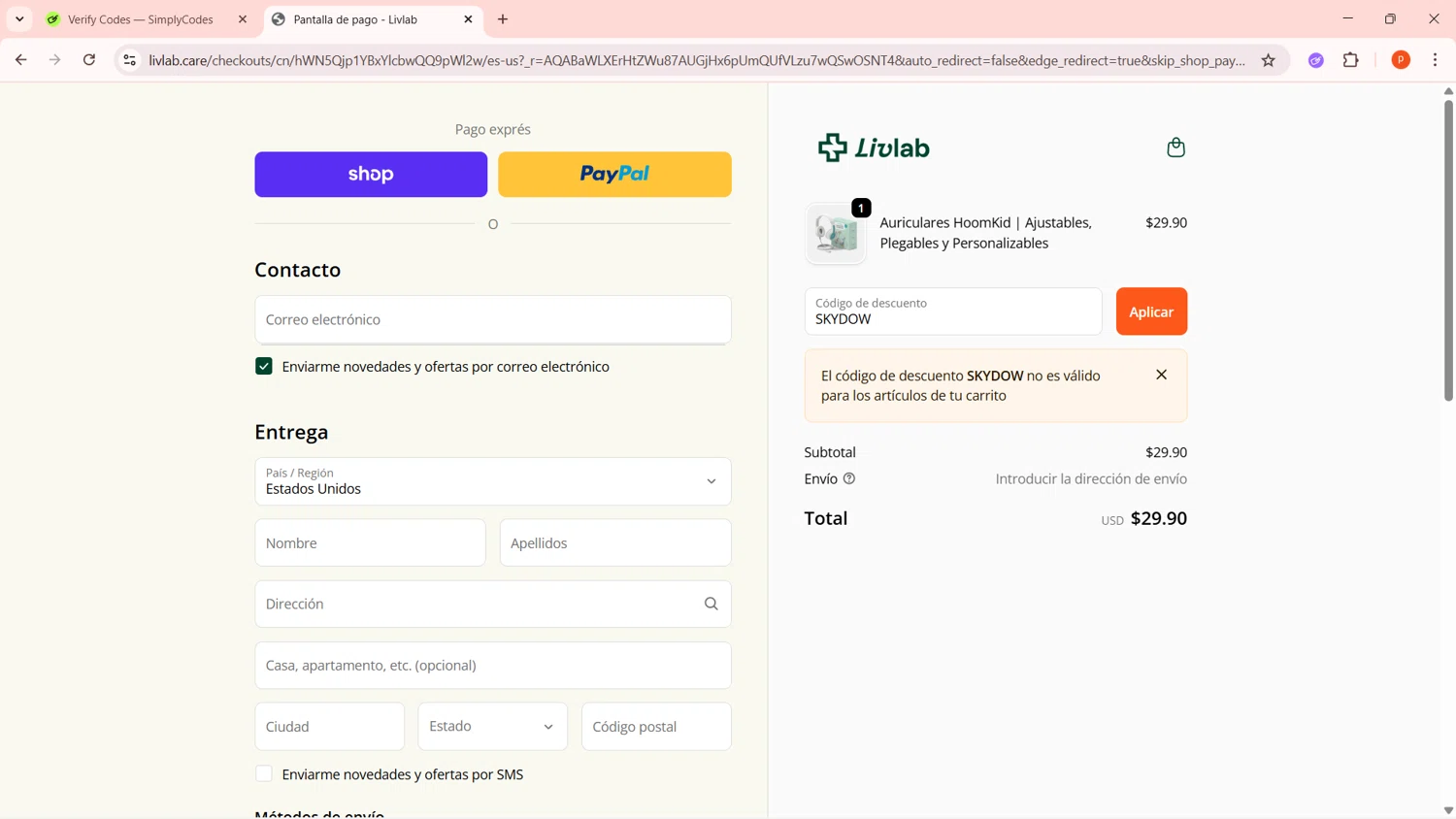
Task: Select the Auriculares HoomKid product name
Action: click(985, 233)
